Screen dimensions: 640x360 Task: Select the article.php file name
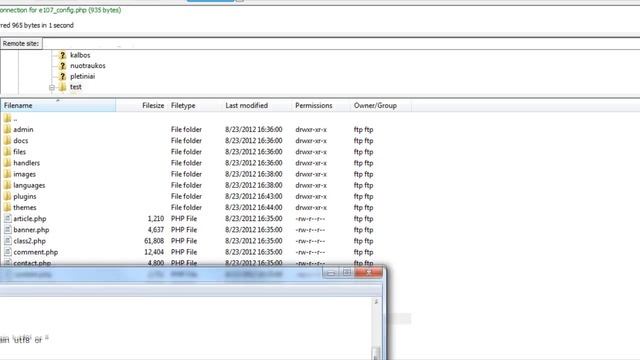click(30, 219)
